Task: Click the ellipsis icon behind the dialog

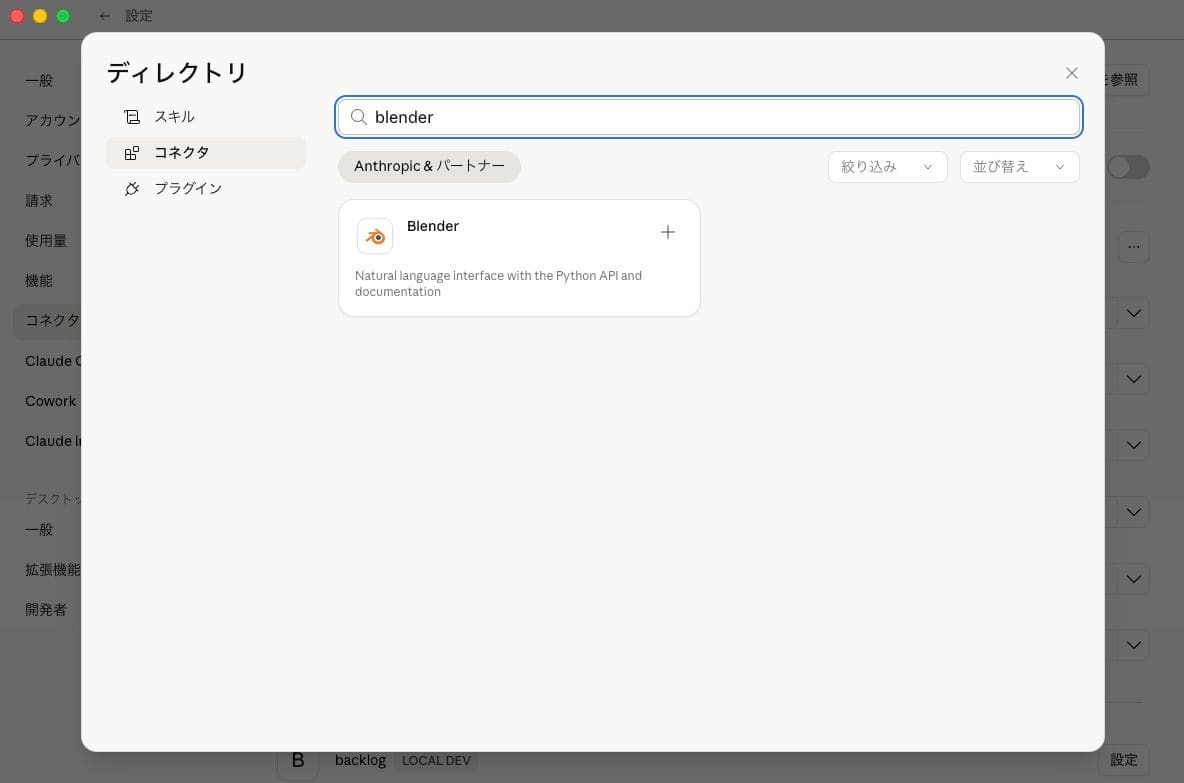Action: [1134, 246]
